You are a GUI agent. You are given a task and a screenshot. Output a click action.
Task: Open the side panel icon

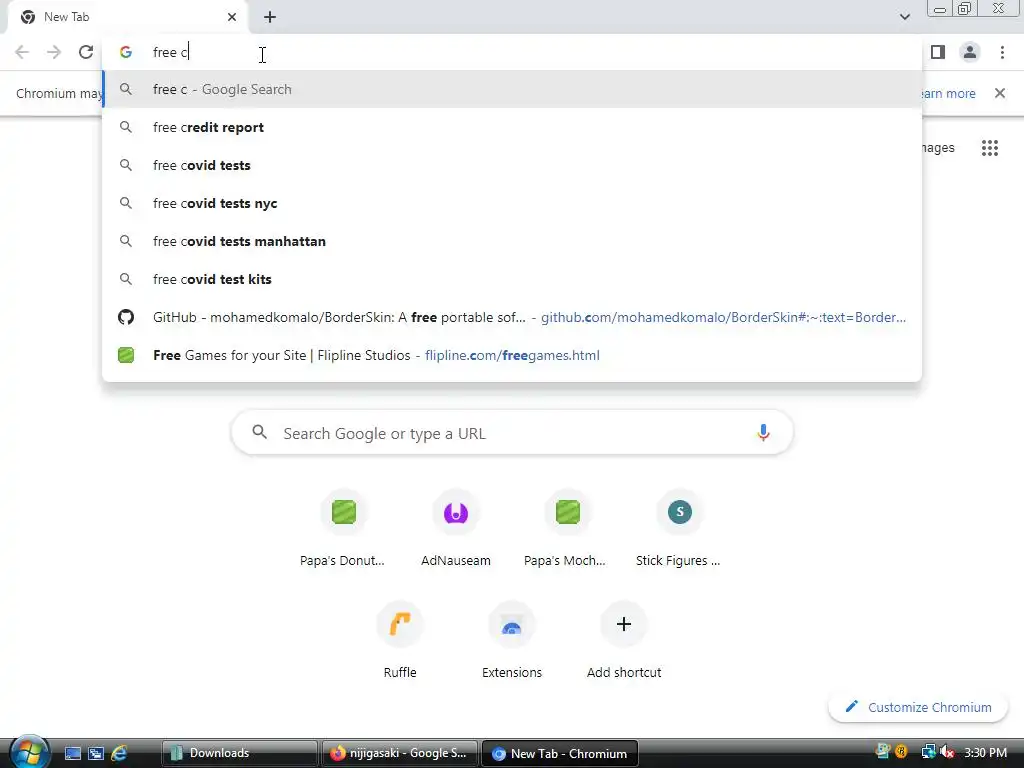pos(938,52)
